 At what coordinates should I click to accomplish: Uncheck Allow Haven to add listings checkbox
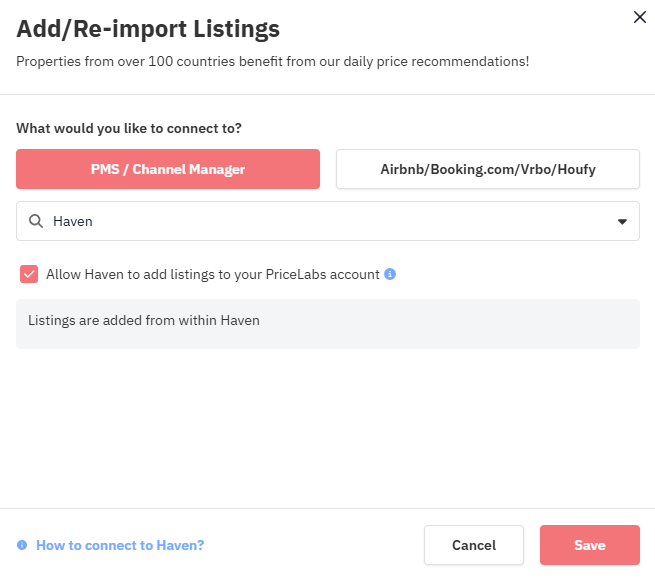tap(29, 274)
